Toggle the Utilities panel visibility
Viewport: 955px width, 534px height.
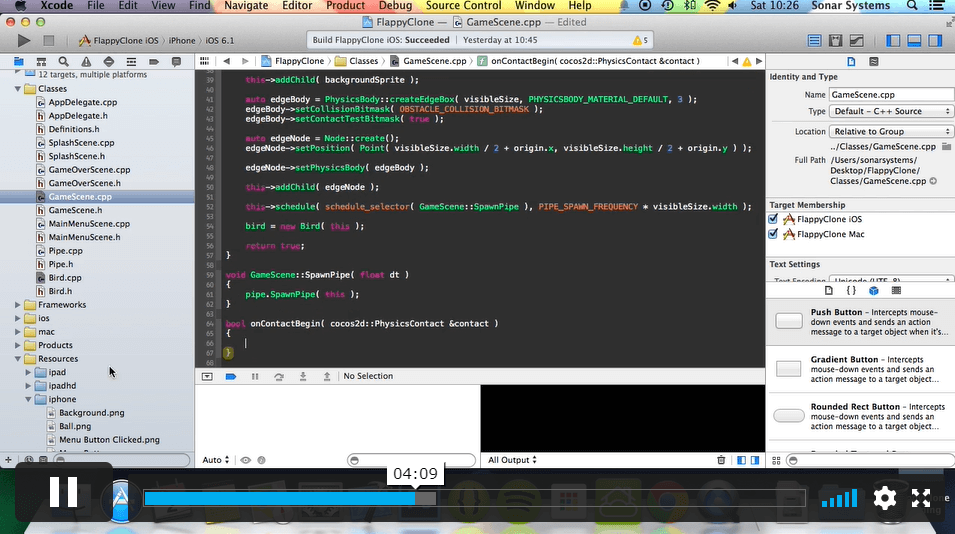click(x=936, y=41)
